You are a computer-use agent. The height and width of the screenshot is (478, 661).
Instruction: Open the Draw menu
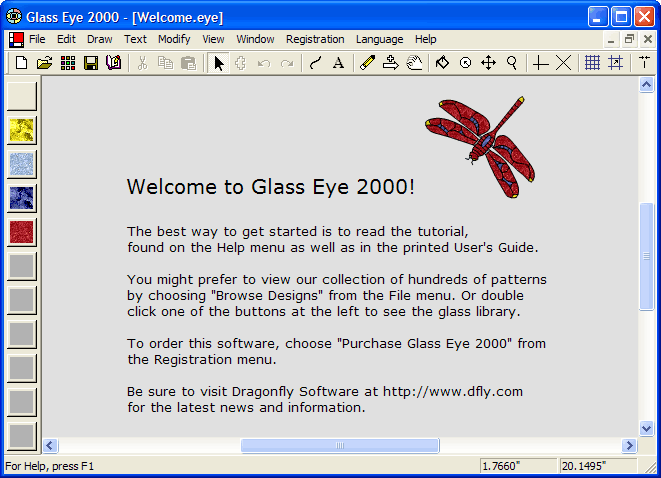coord(99,39)
